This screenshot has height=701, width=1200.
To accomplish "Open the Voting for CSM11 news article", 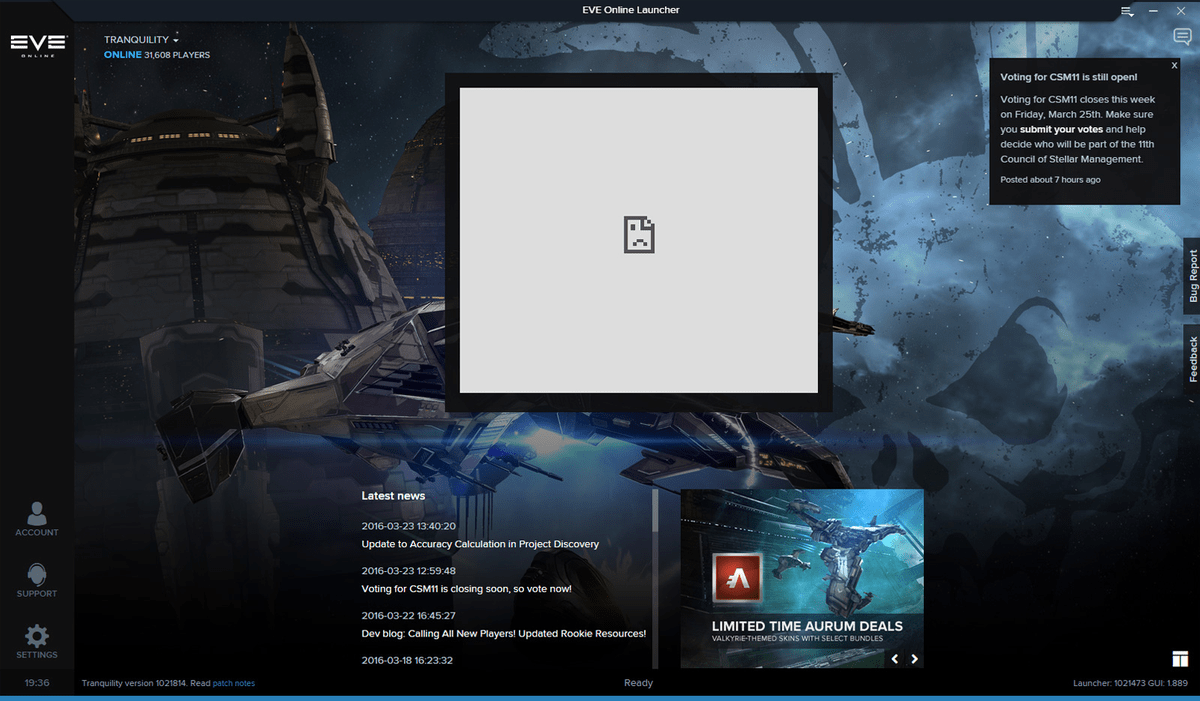I will tap(467, 589).
